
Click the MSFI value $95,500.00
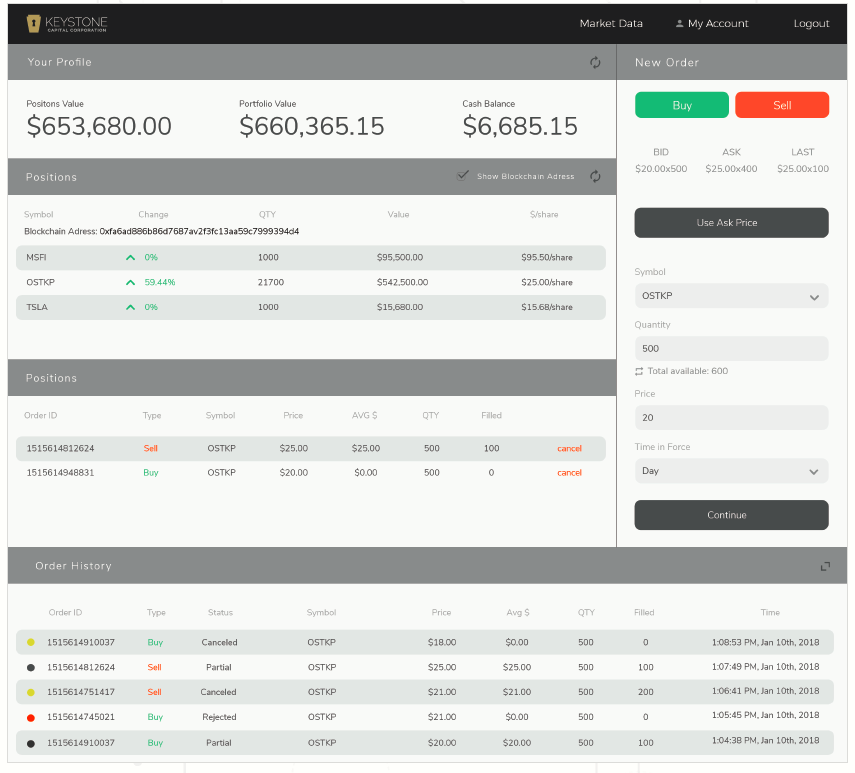pos(400,257)
